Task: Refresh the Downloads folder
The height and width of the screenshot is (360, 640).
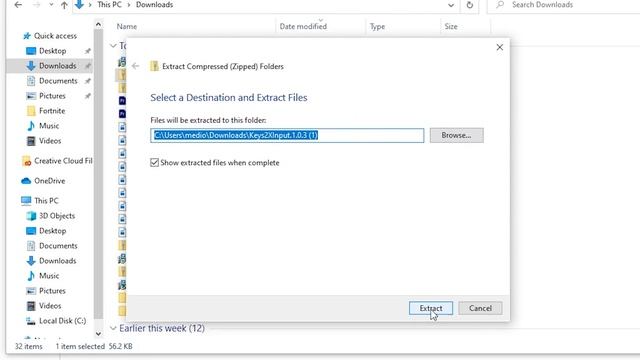Action: point(469,5)
